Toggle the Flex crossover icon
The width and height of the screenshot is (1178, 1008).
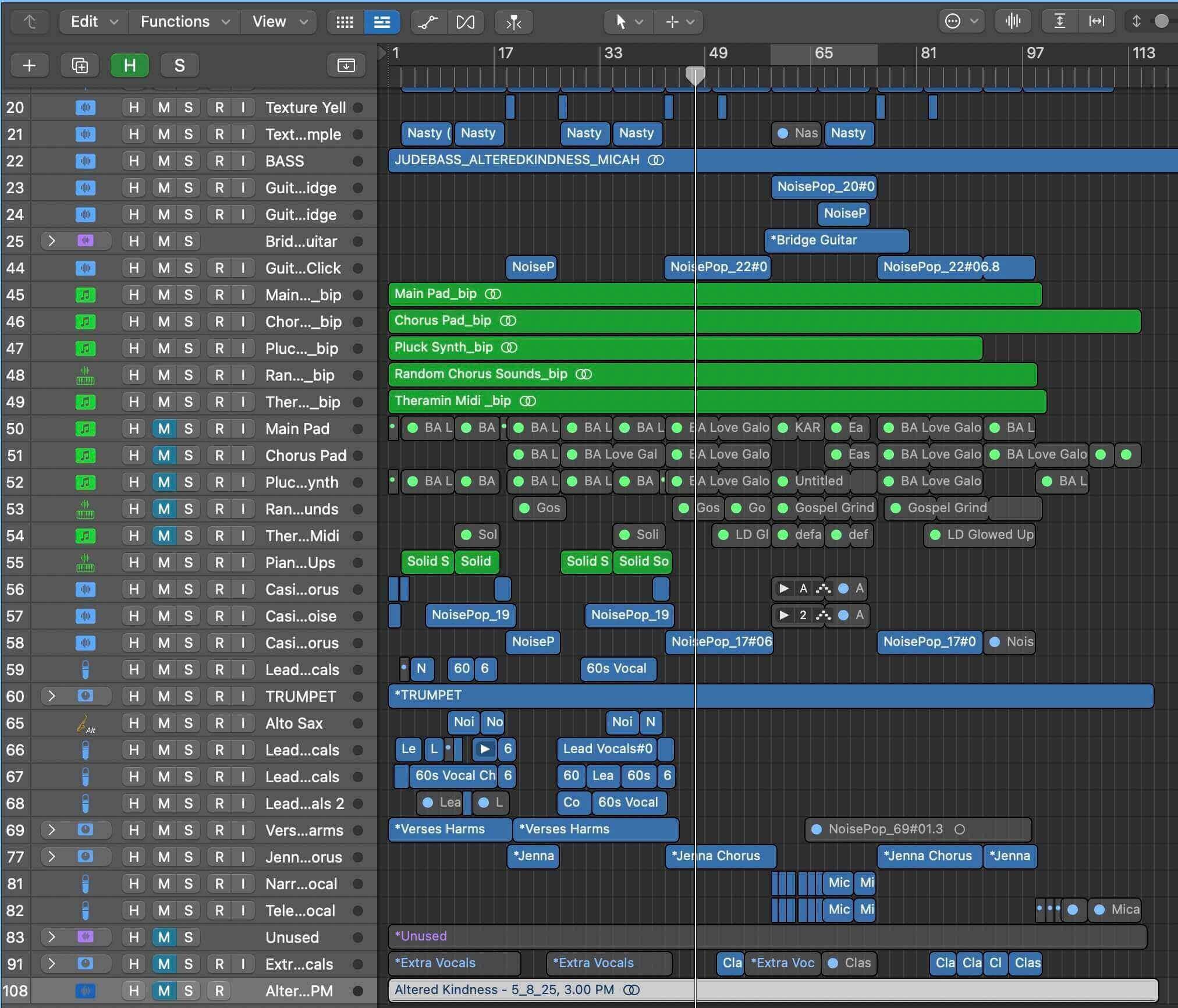click(465, 22)
